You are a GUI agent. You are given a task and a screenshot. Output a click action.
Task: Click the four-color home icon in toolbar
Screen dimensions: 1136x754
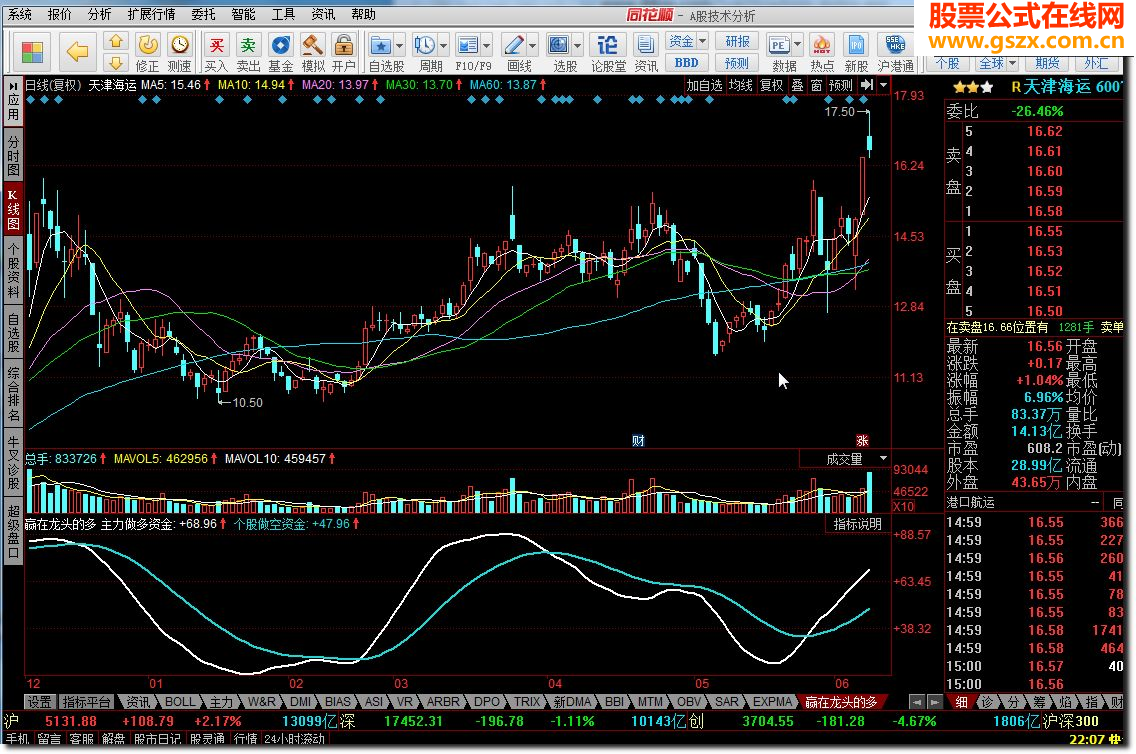[32, 52]
